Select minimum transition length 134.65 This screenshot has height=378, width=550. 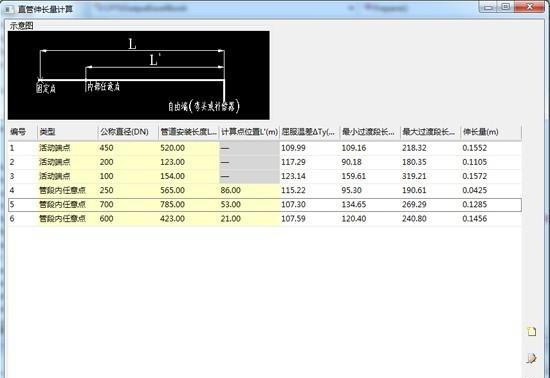pyautogui.click(x=354, y=204)
